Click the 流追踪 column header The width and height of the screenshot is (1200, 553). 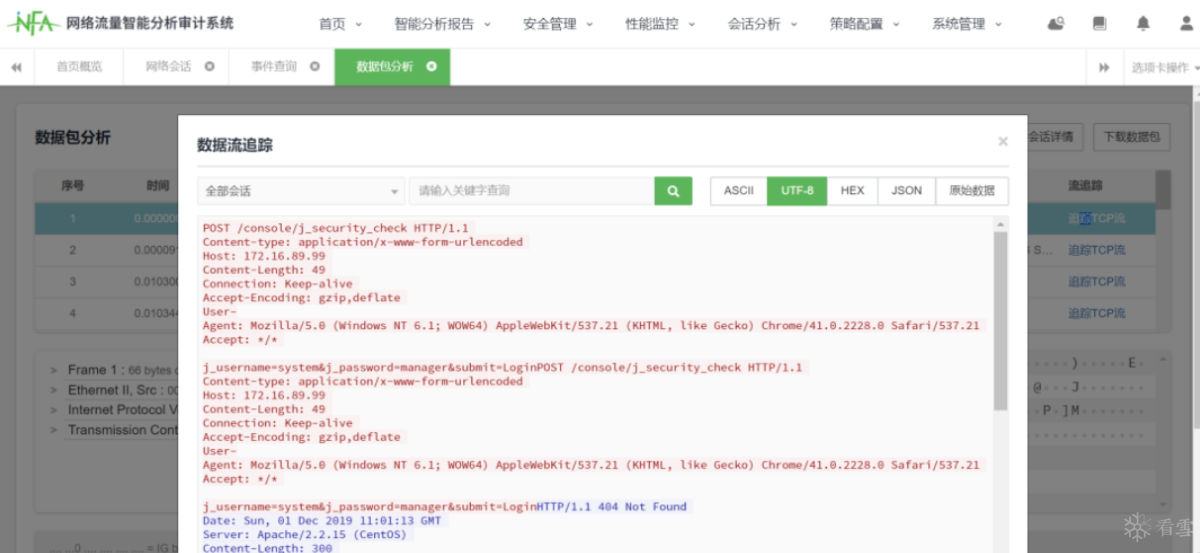1085,186
